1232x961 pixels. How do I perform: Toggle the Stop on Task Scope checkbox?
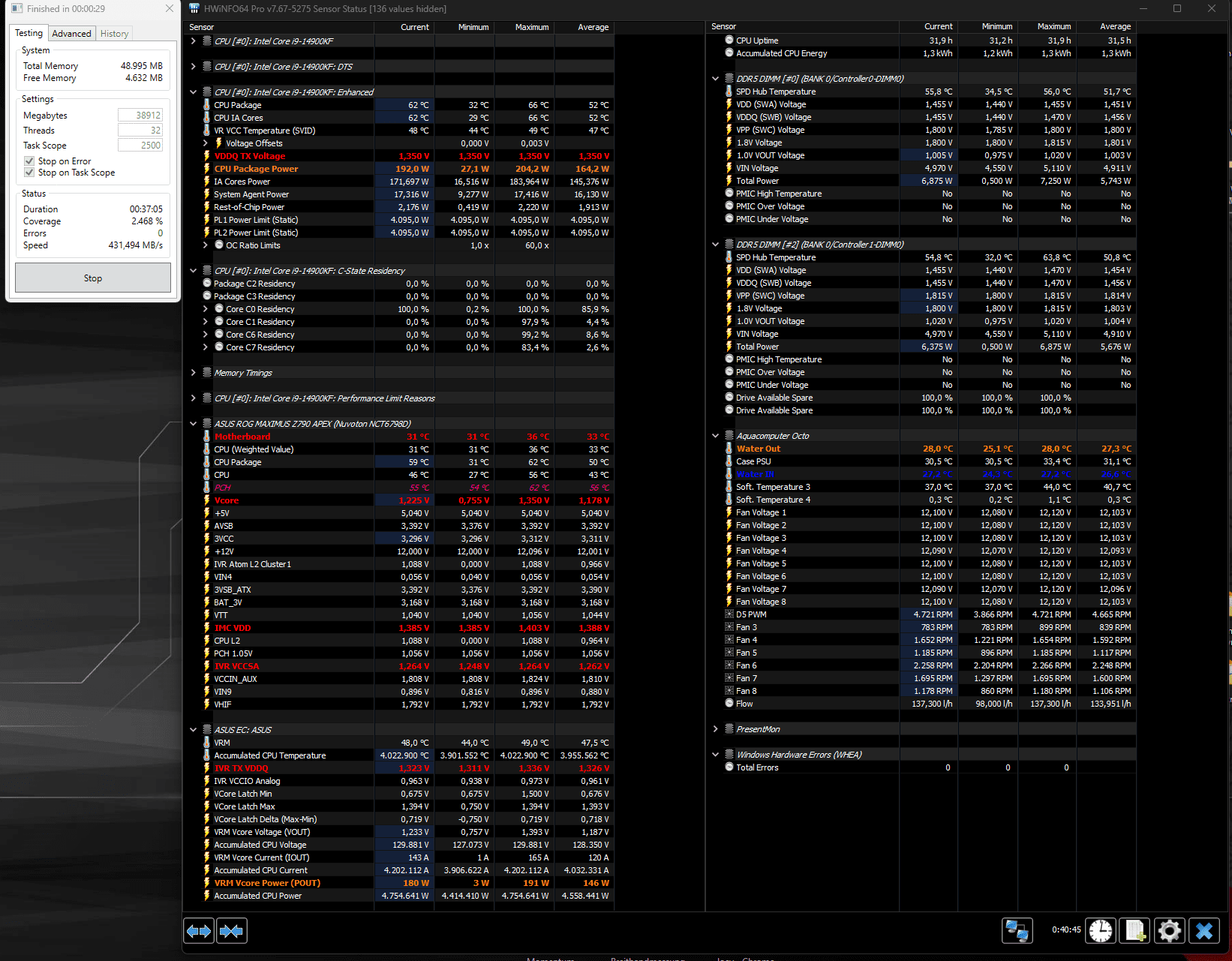(x=29, y=173)
